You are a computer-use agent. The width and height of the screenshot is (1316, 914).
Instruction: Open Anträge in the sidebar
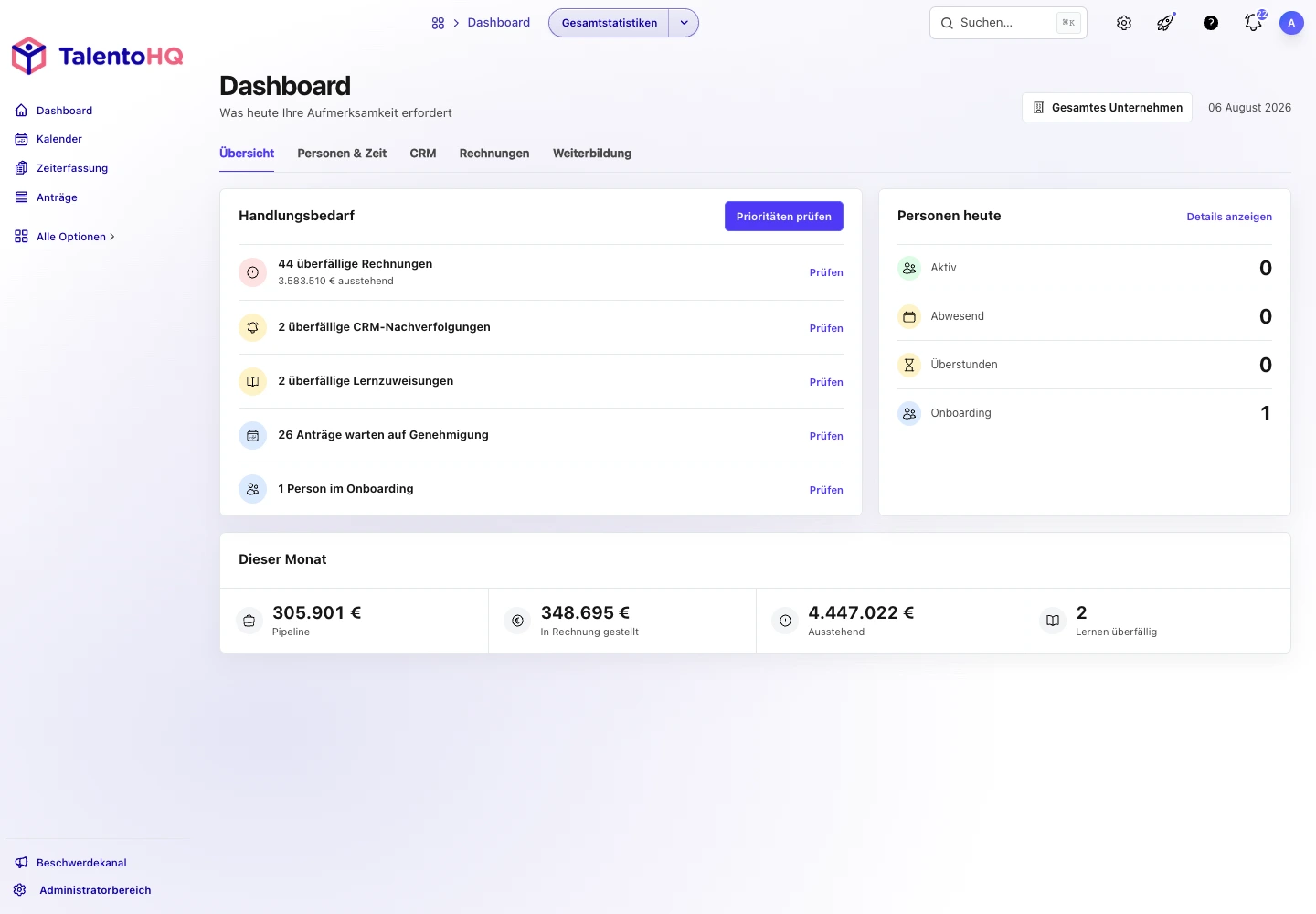(57, 197)
